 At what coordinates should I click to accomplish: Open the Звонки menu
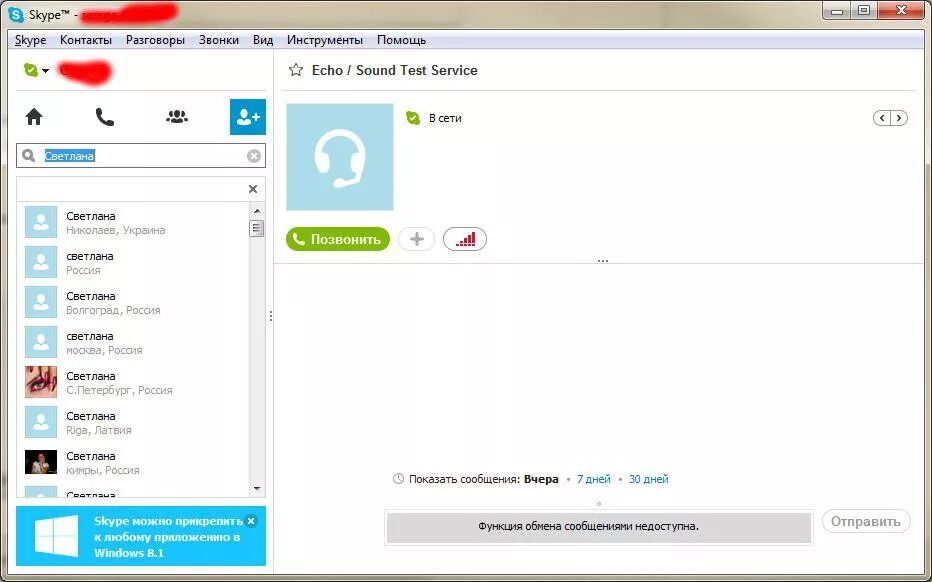click(219, 40)
